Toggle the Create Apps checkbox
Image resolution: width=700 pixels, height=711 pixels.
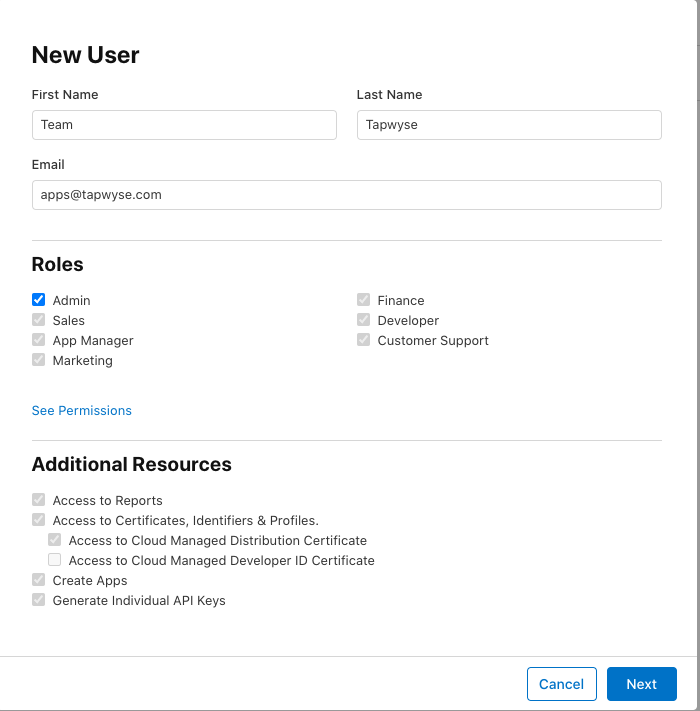(39, 580)
